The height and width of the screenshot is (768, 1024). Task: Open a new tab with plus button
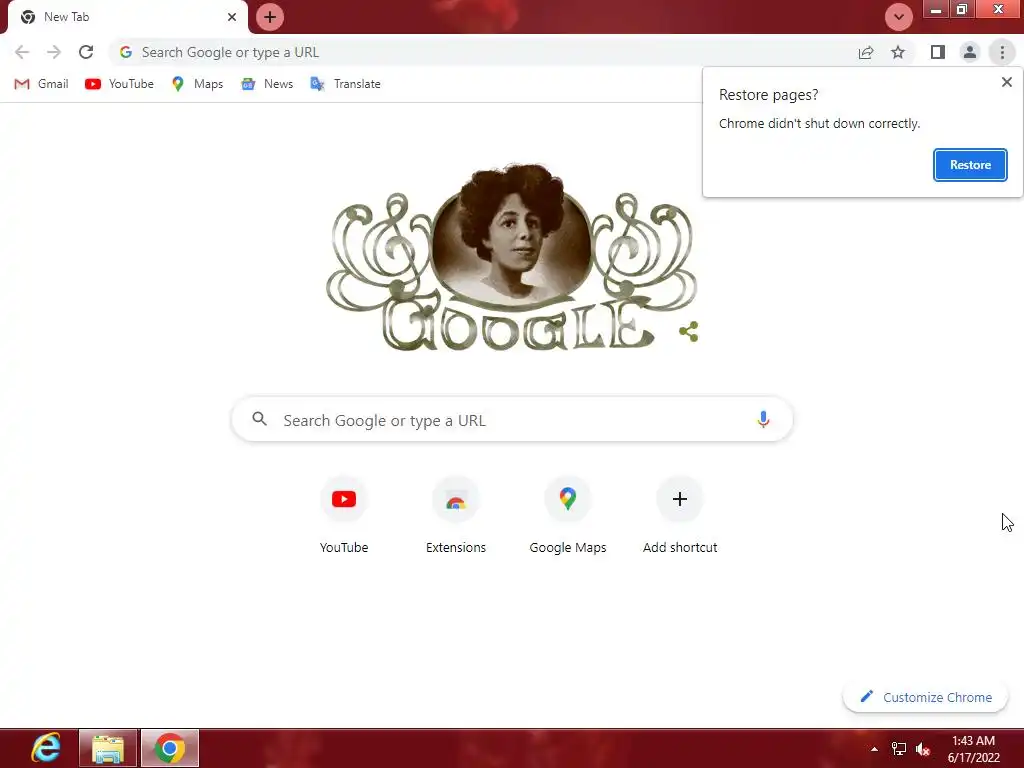click(270, 17)
